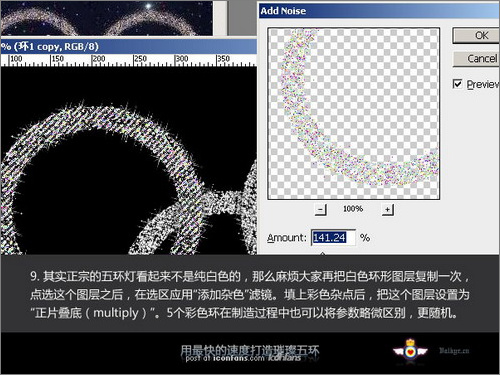The image size is (500, 375).
Task: Edit the Amount value field
Action: (333, 238)
